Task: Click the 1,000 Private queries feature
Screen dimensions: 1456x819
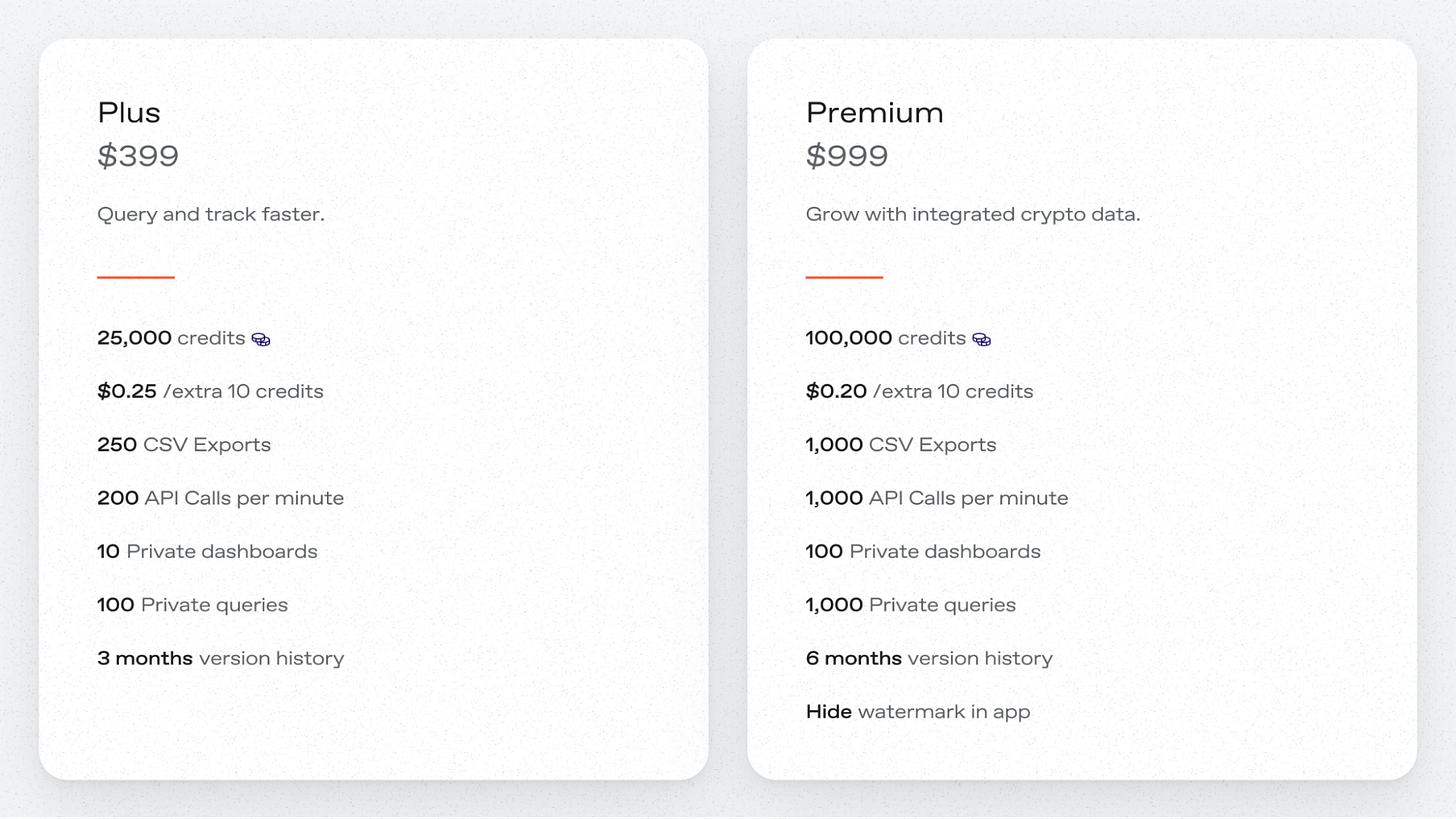Action: [910, 605]
